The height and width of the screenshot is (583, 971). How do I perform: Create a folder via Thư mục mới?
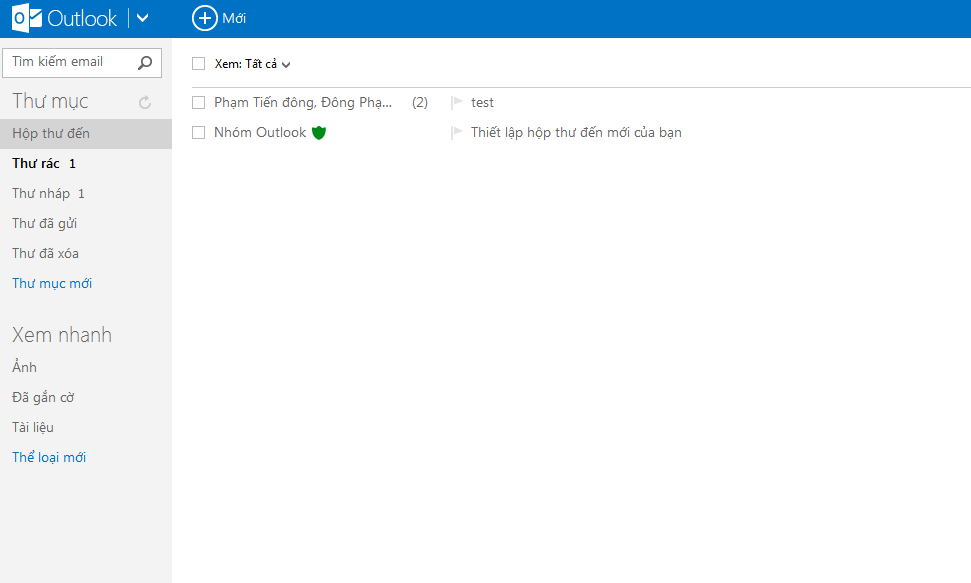[52, 283]
